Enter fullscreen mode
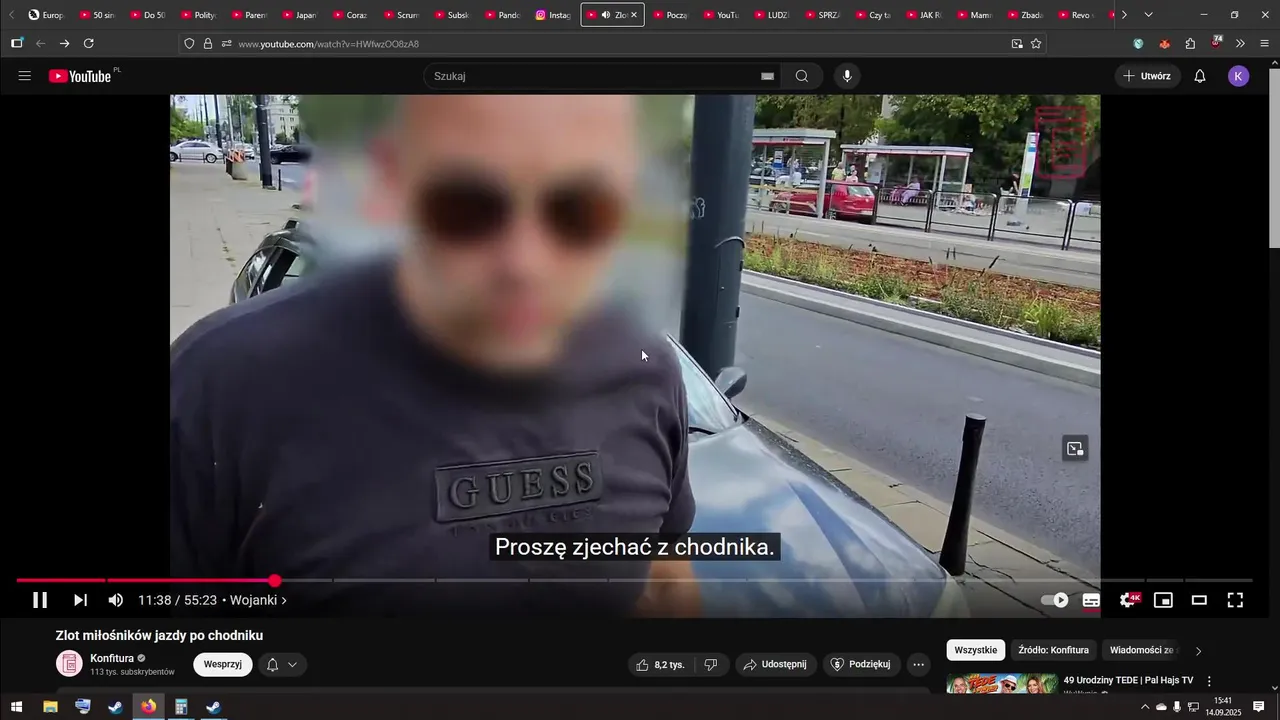Image resolution: width=1280 pixels, height=720 pixels. (x=1235, y=600)
